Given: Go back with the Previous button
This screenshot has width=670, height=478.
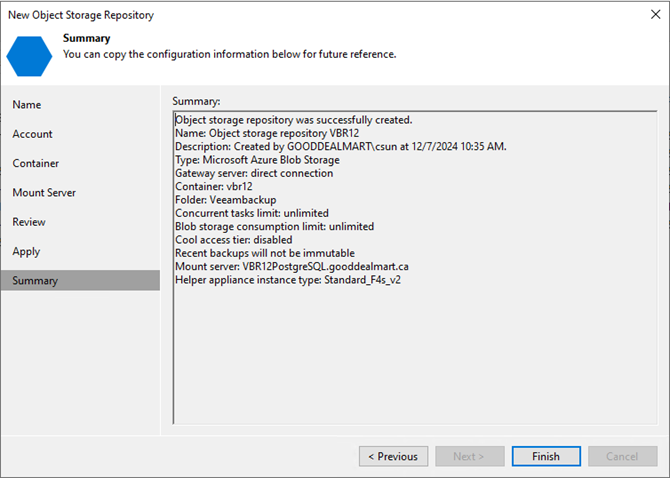Looking at the screenshot, I should [393, 456].
